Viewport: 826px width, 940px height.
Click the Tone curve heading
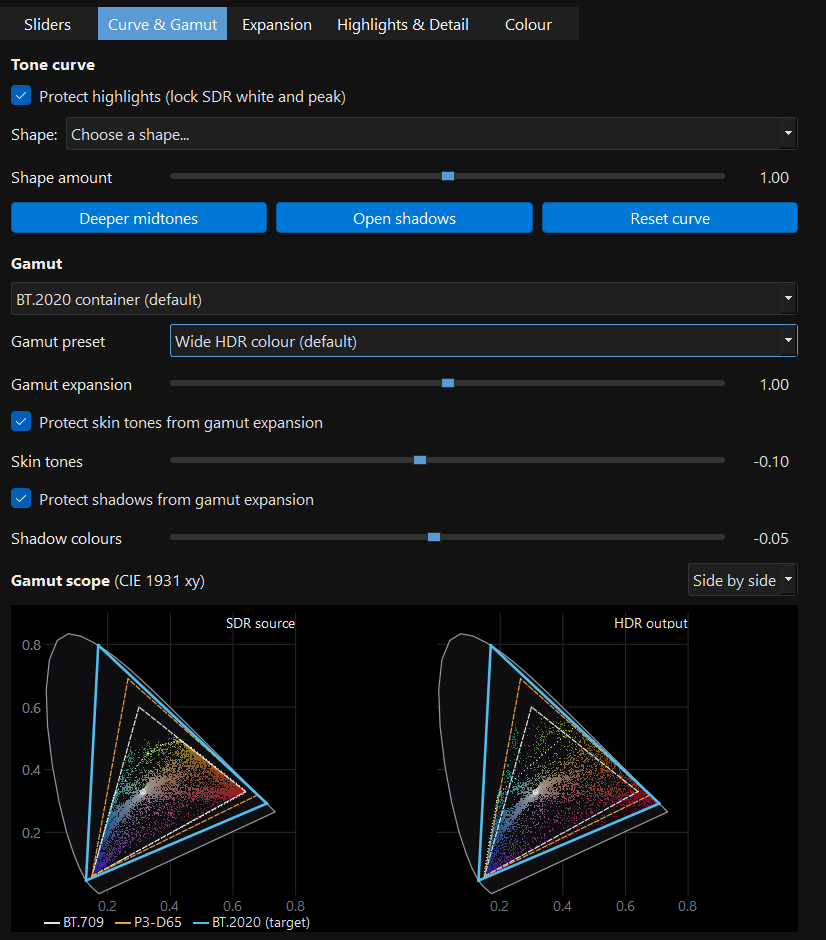click(x=53, y=64)
